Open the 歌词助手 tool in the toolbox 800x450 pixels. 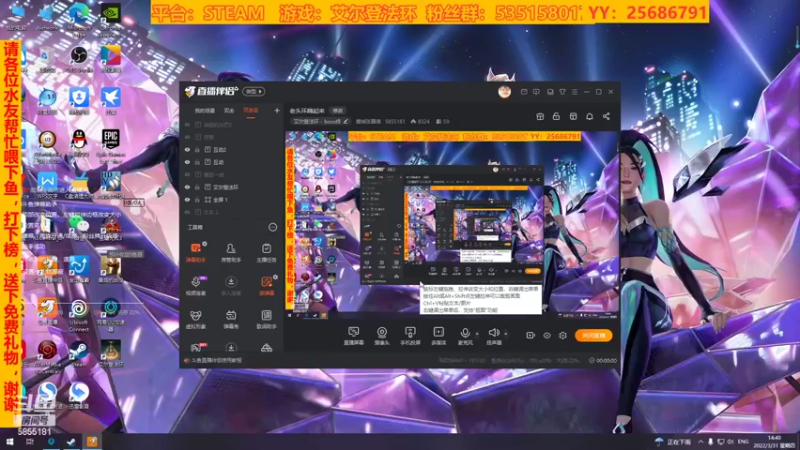(266, 319)
